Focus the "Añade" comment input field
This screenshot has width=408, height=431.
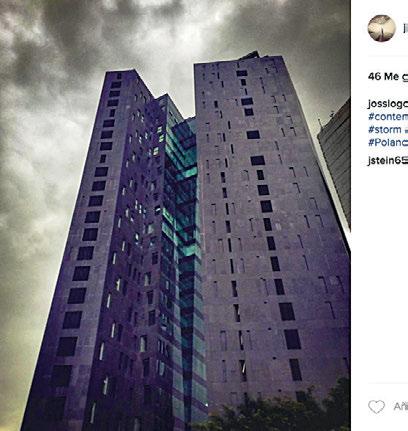pos(401,406)
